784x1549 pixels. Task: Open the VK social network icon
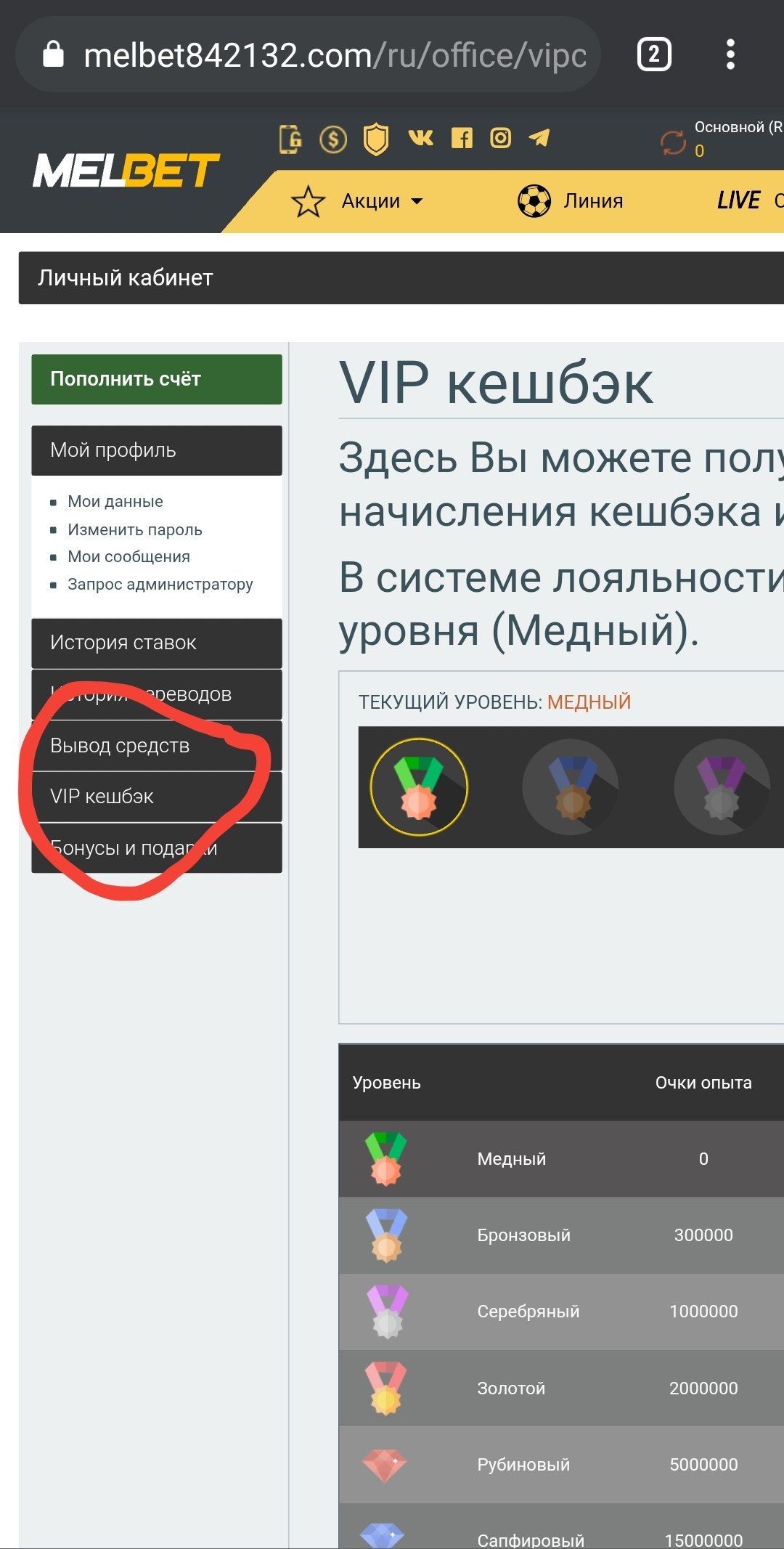[420, 137]
